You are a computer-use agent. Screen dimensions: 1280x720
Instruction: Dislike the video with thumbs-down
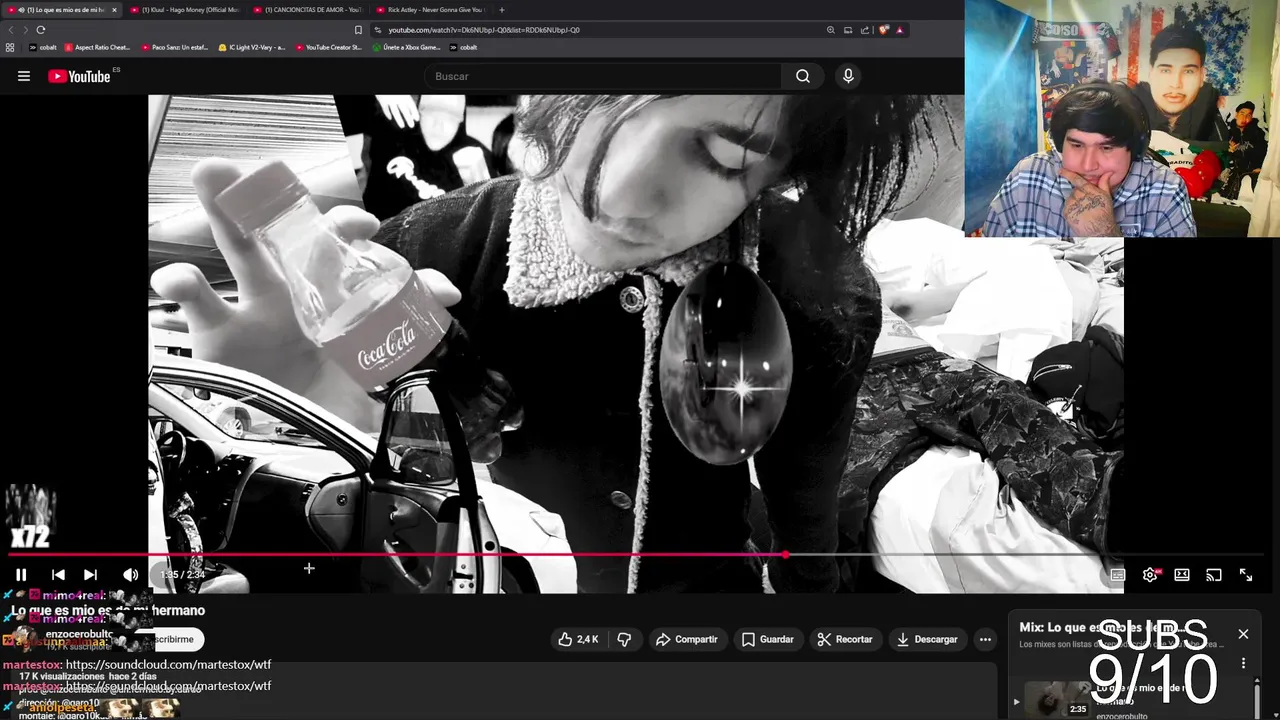[x=624, y=639]
